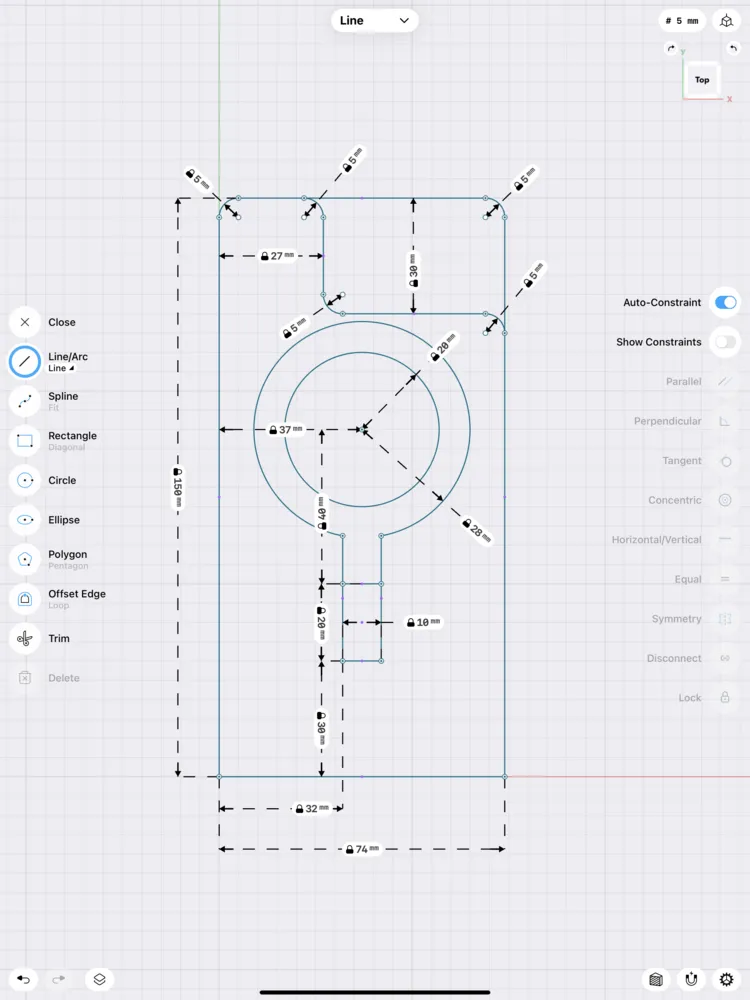This screenshot has height=1000, width=750.
Task: Apply the Symmetry constraint icon
Action: [x=725, y=619]
